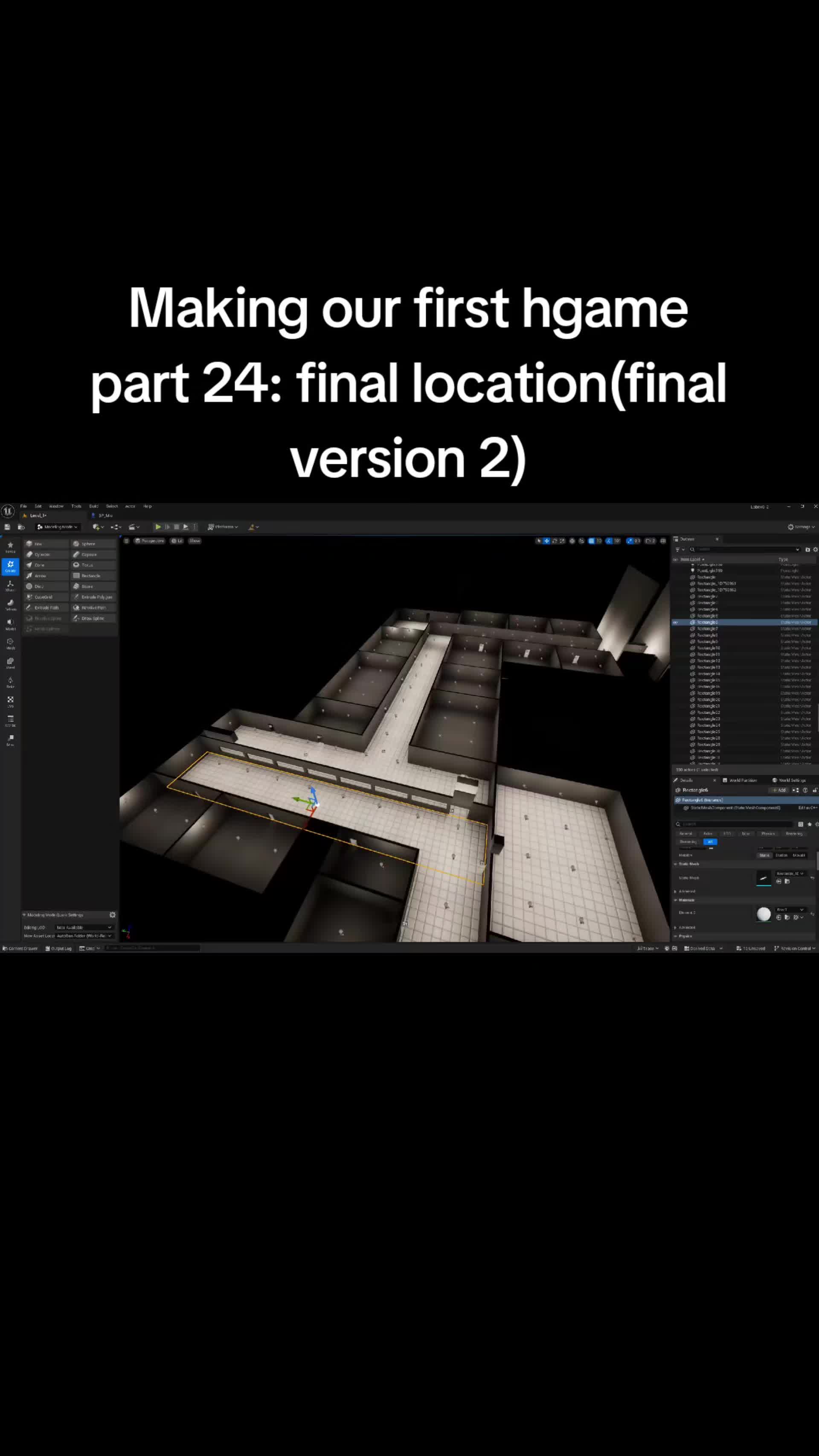The width and height of the screenshot is (819, 1456).
Task: Select the Draw Spline tool
Action: (93, 618)
